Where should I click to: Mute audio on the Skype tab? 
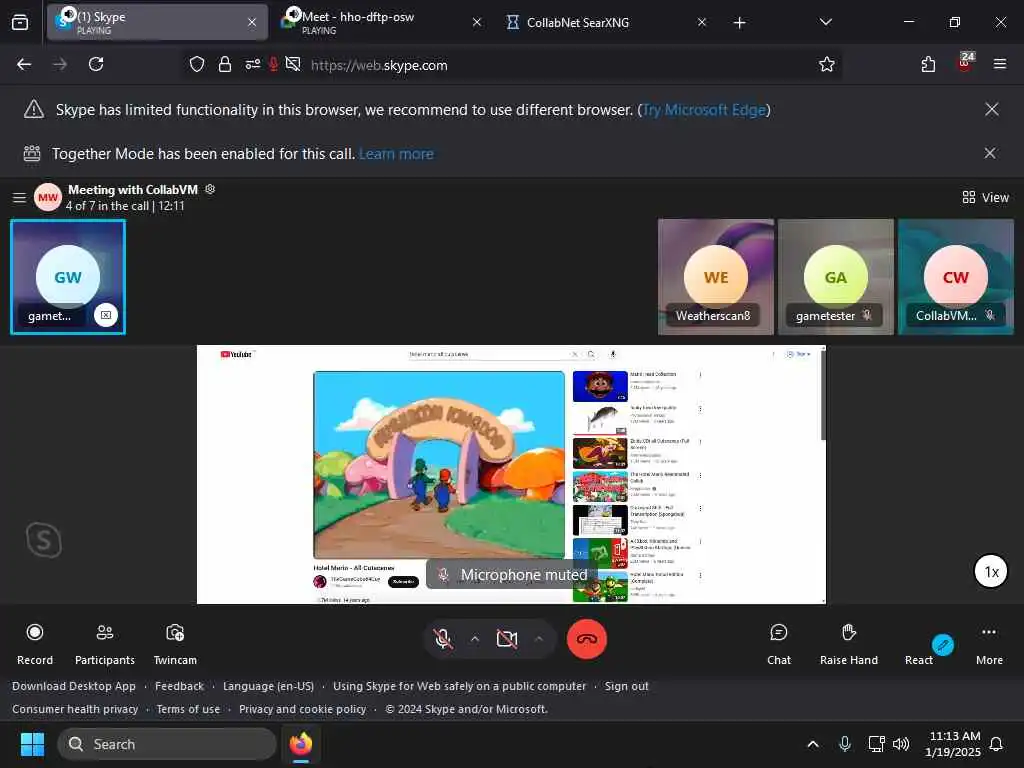[x=69, y=14]
